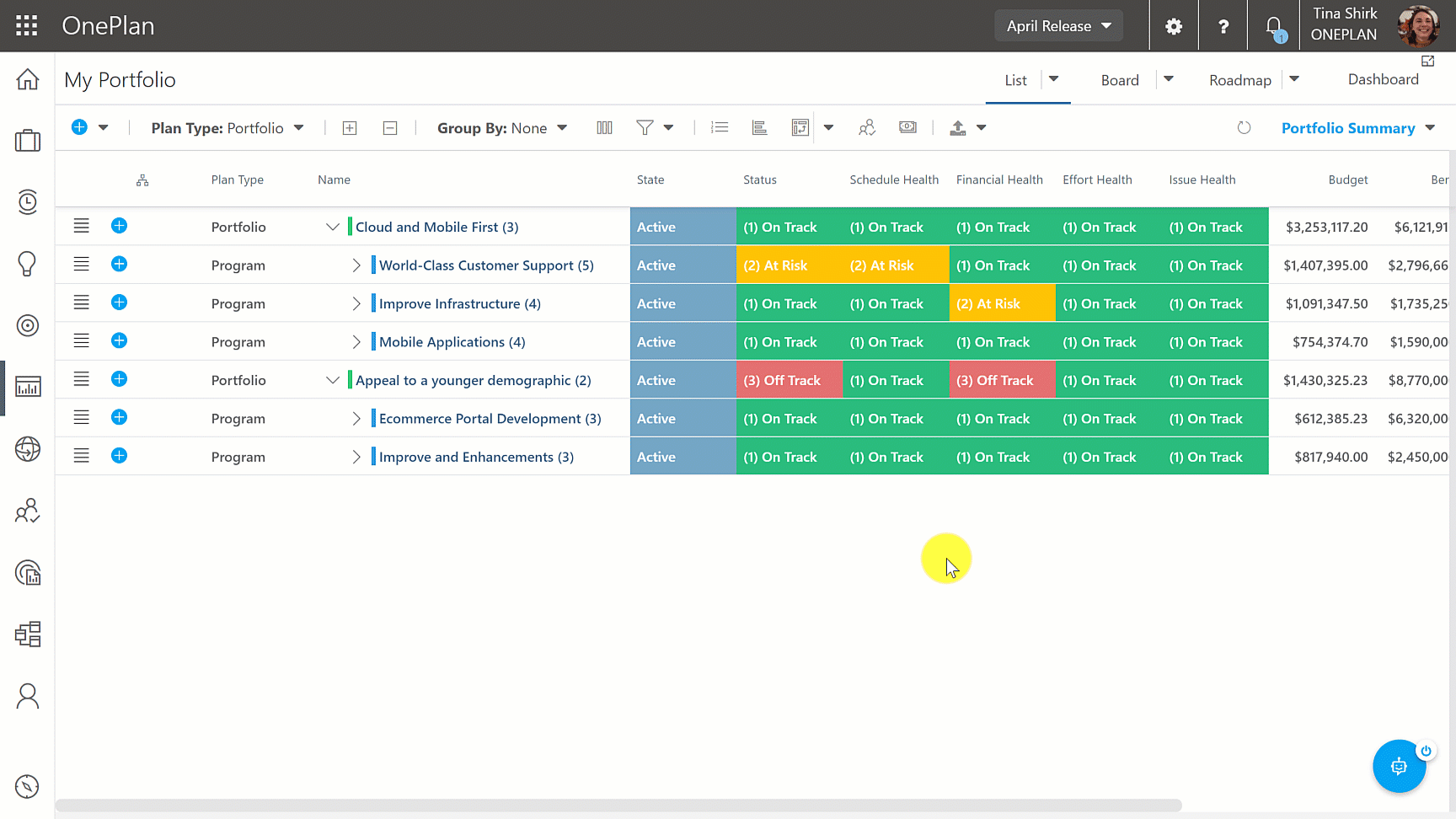Open the World-Class Customer Support plan
The image size is (1456, 819).
(x=486, y=265)
